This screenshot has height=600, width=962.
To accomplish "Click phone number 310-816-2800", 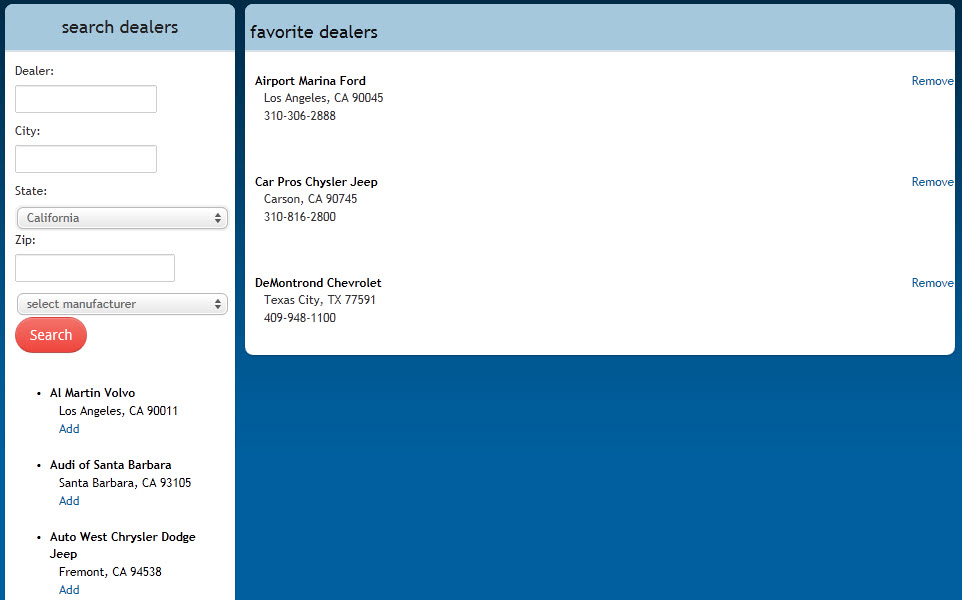I will [300, 217].
